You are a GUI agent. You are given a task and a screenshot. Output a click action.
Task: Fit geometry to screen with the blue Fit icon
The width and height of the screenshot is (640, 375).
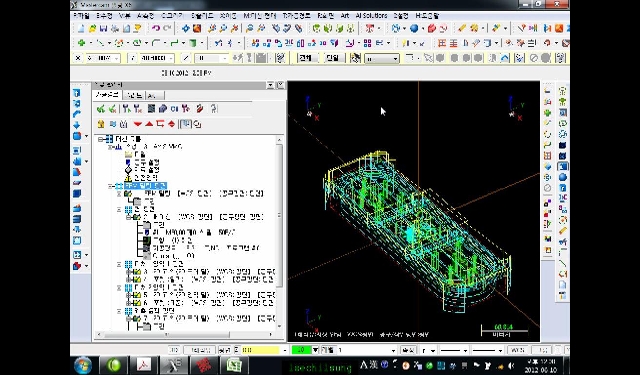tap(186, 28)
